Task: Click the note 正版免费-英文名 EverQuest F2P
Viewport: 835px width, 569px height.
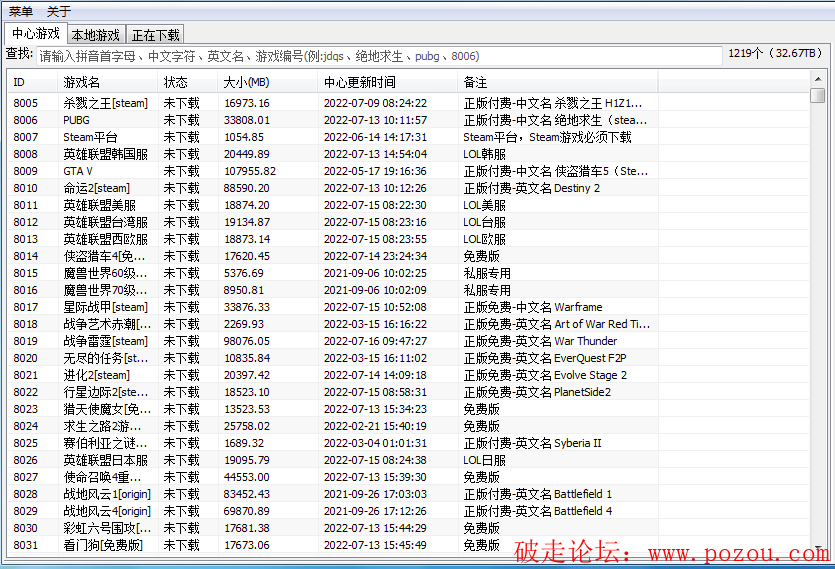Action: [x=545, y=358]
